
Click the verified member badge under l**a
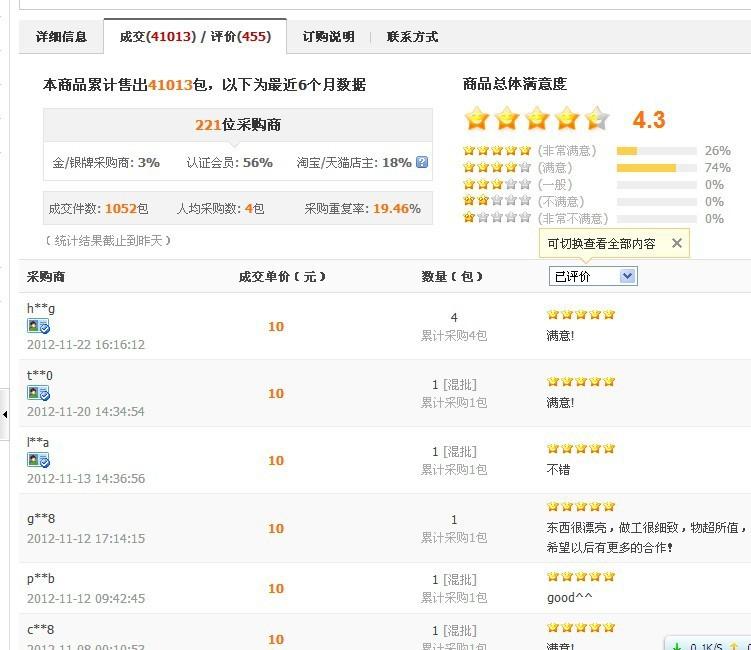[x=39, y=460]
